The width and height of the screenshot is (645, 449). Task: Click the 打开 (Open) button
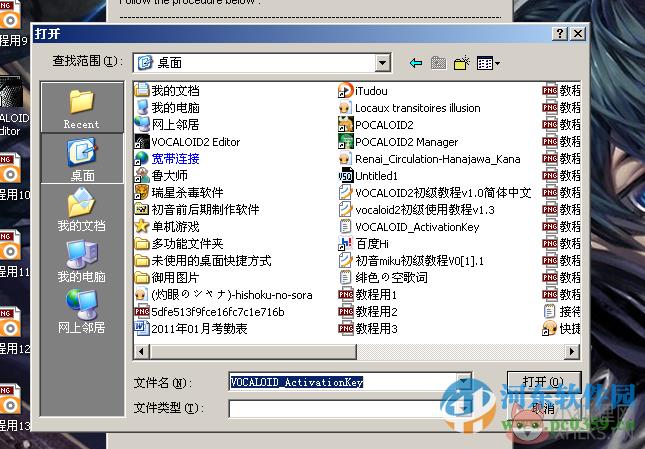(544, 382)
